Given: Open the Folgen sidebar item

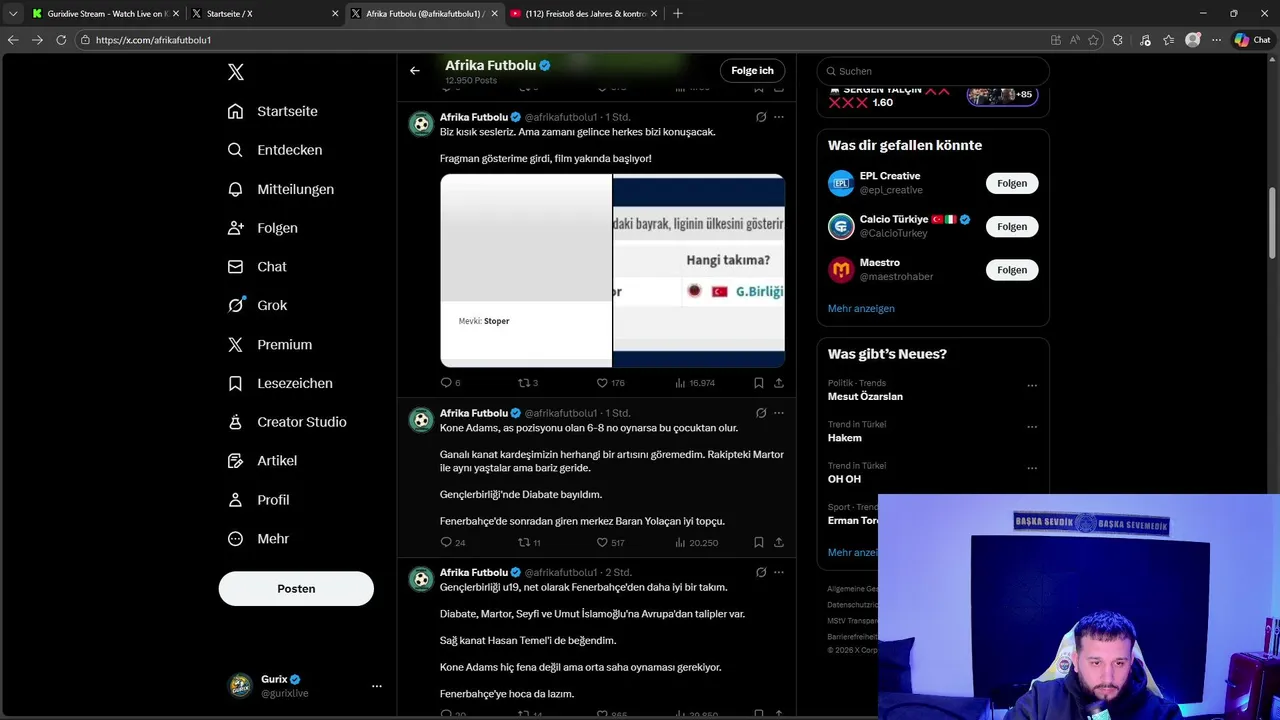Looking at the screenshot, I should [x=263, y=228].
